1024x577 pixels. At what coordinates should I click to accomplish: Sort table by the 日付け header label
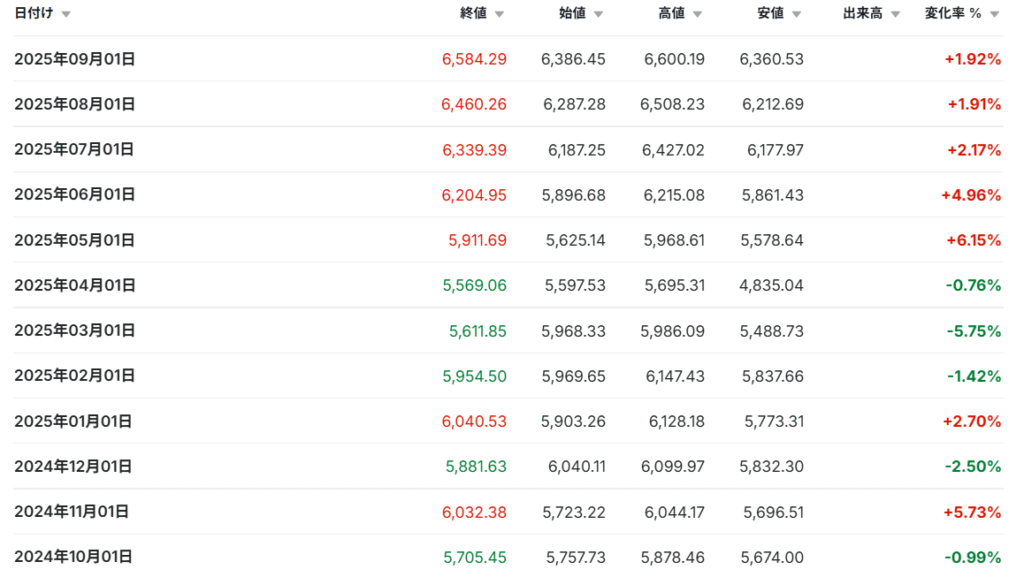click(x=34, y=14)
